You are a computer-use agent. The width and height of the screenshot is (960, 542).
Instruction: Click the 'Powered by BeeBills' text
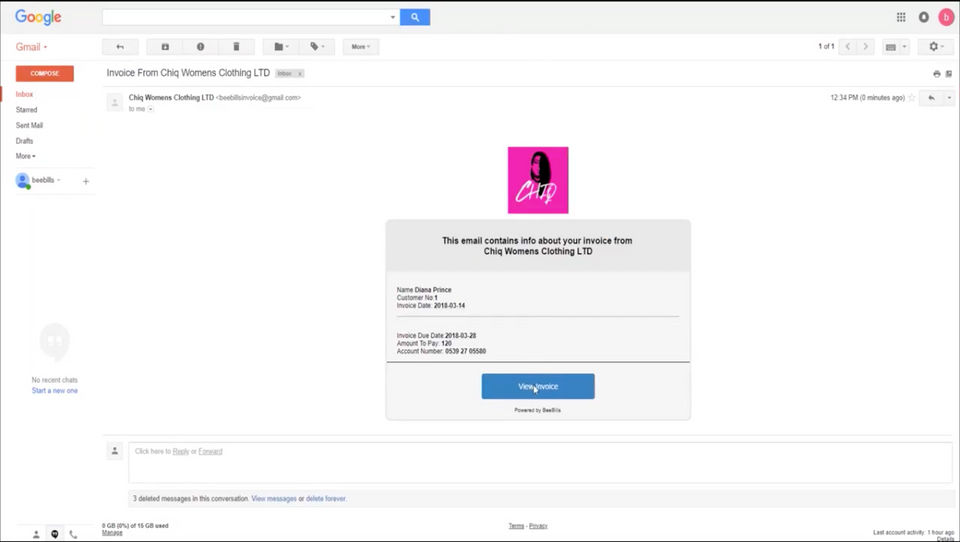click(538, 410)
